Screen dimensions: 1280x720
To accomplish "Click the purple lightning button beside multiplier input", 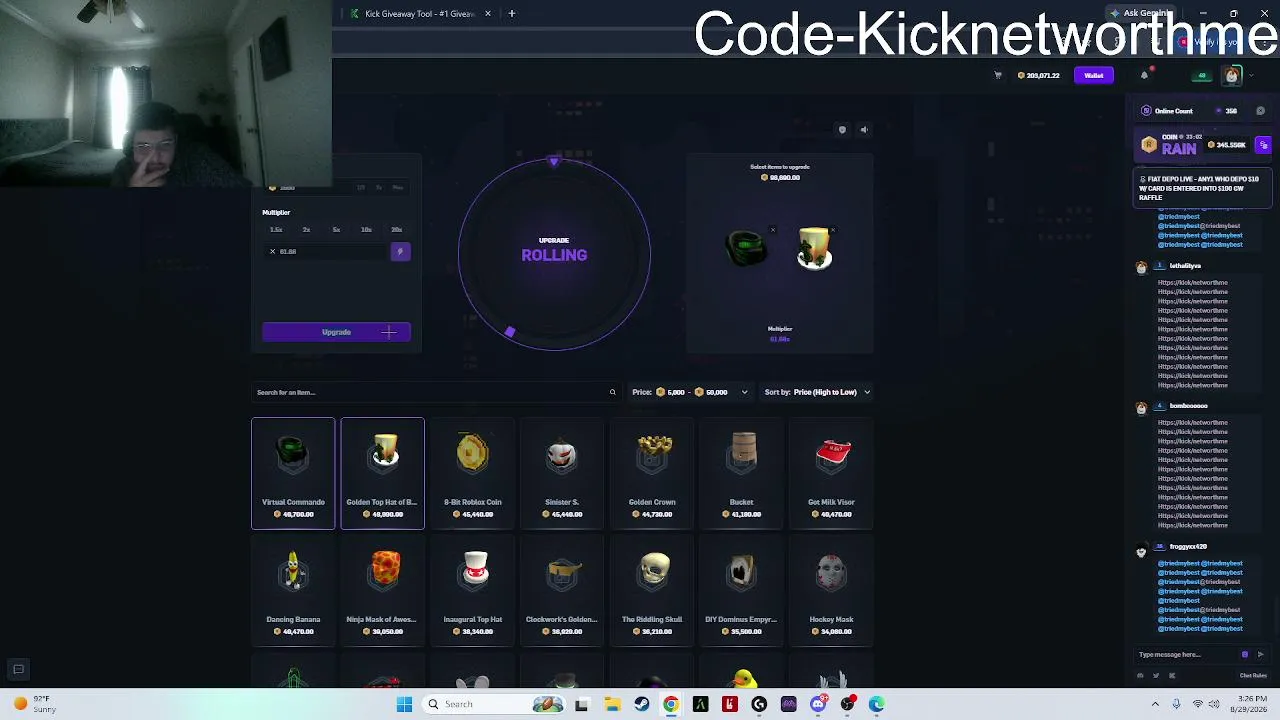I will click(x=400, y=251).
